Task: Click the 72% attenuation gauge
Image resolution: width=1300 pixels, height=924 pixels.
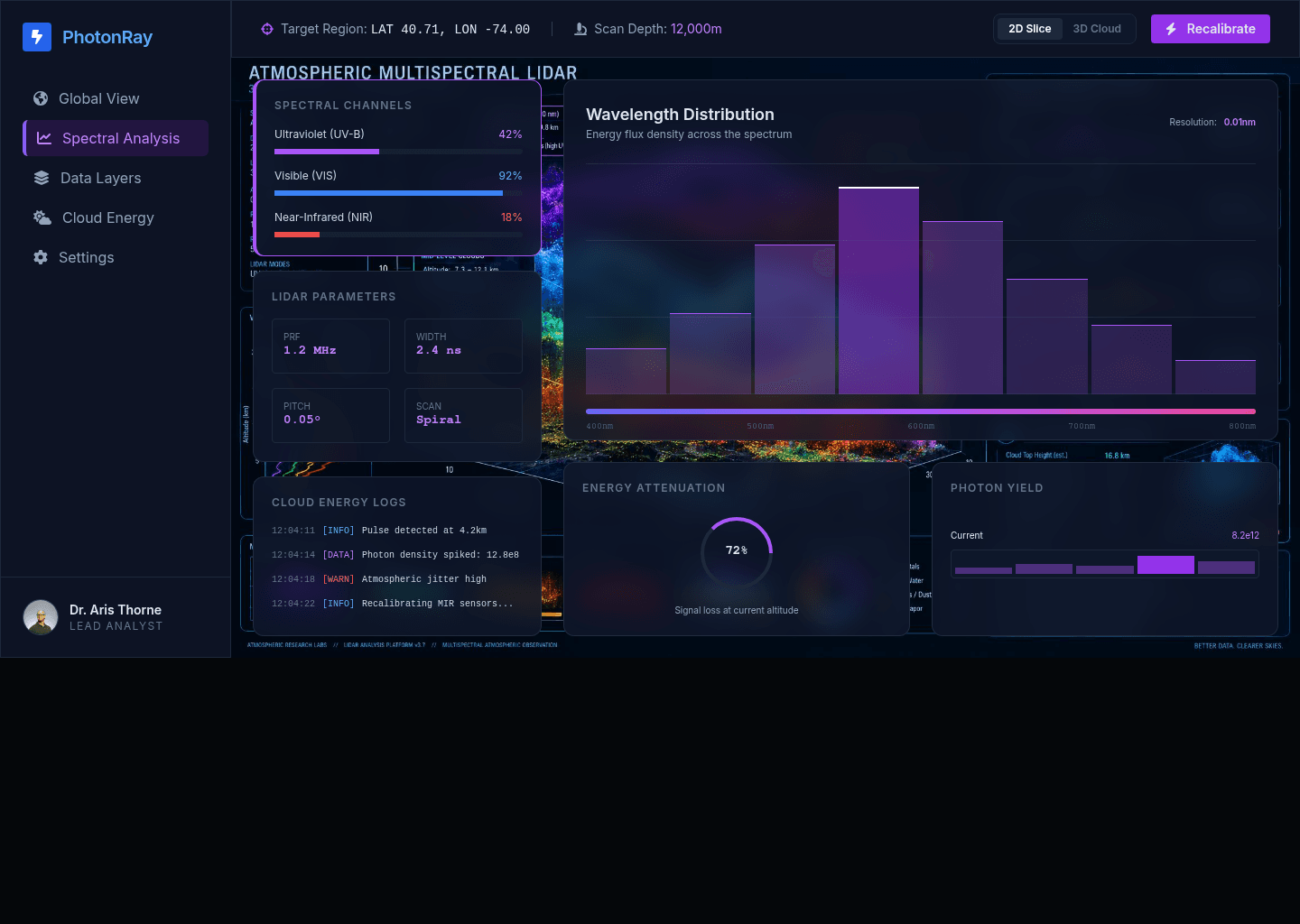Action: pos(737,552)
